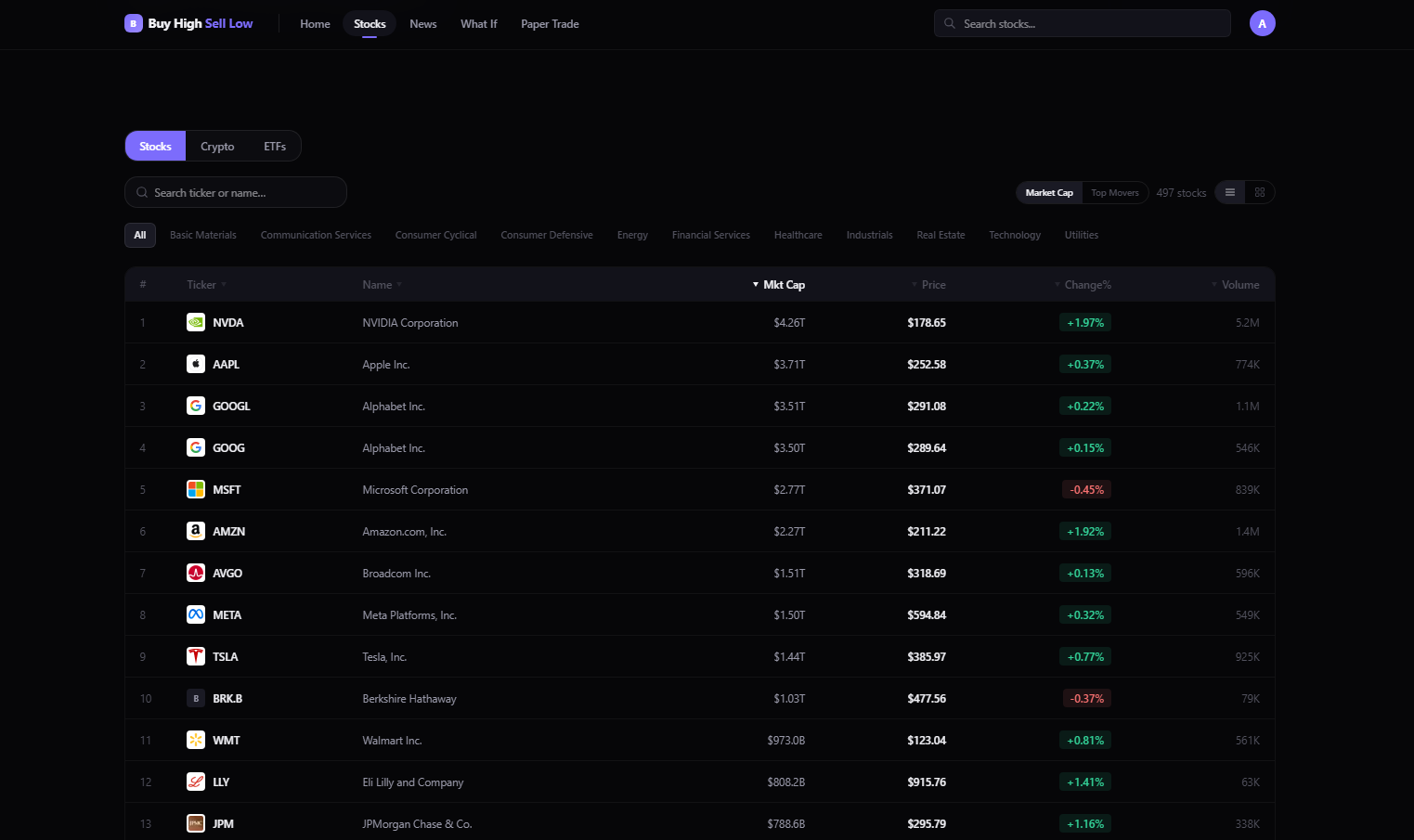Filter by Technology sector

(1015, 235)
